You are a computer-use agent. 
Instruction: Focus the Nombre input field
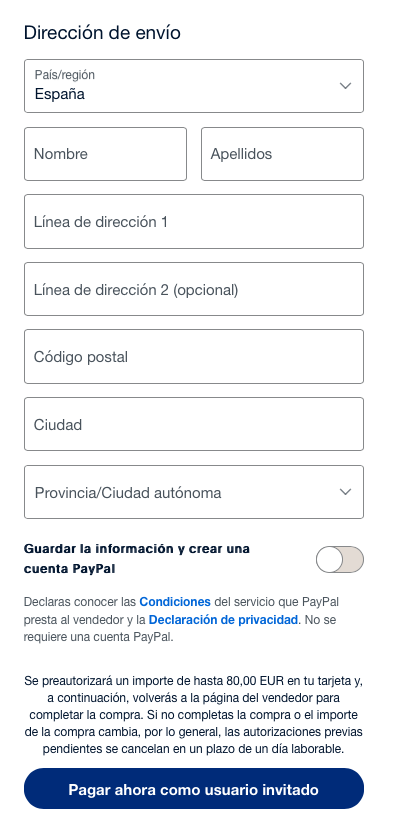105,154
